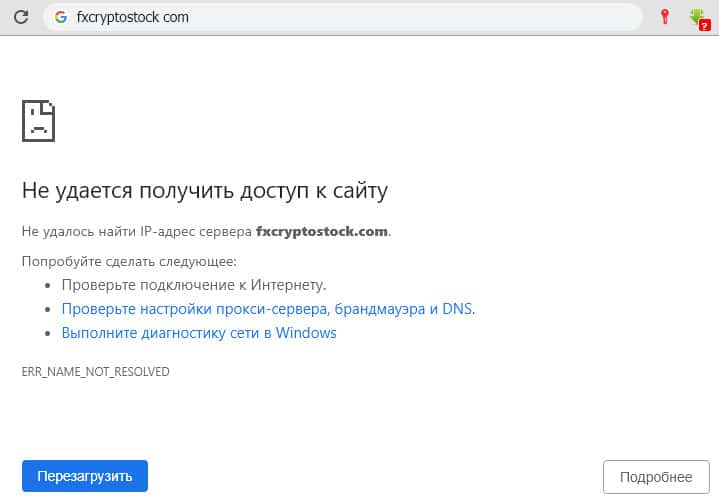Click the red badge on download extension
Viewport: 719px width, 504px height.
pyautogui.click(x=704, y=24)
